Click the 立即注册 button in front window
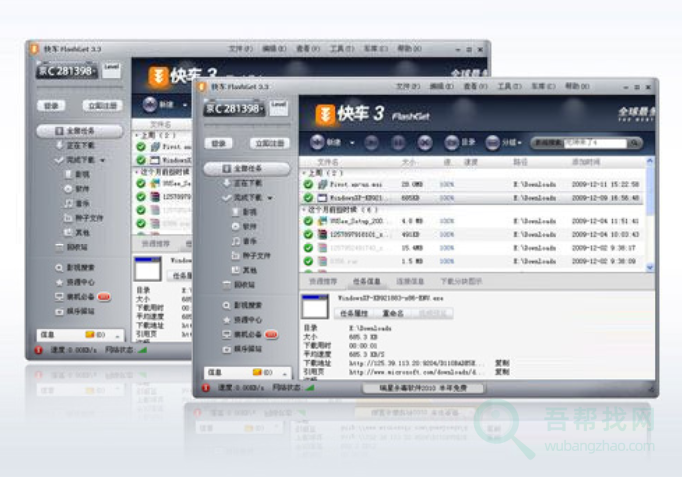Image resolution: width=682 pixels, height=477 pixels. [264, 143]
